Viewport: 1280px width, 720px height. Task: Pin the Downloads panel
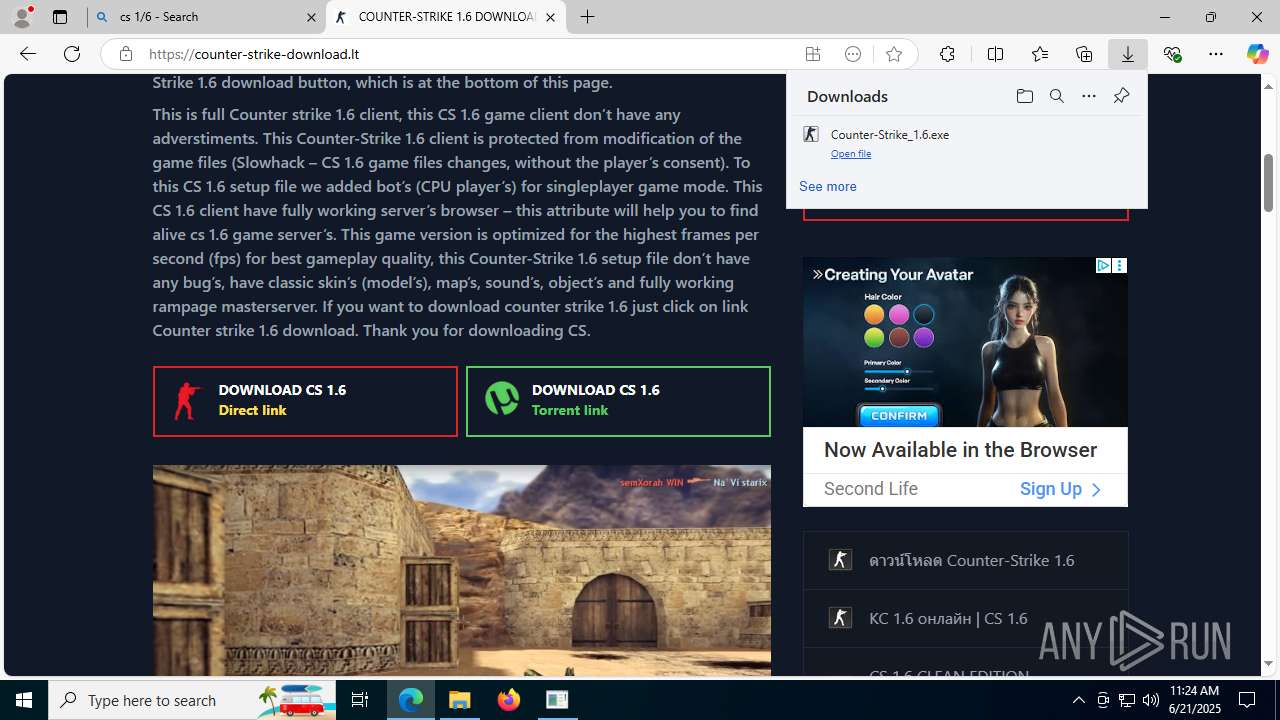(1121, 96)
